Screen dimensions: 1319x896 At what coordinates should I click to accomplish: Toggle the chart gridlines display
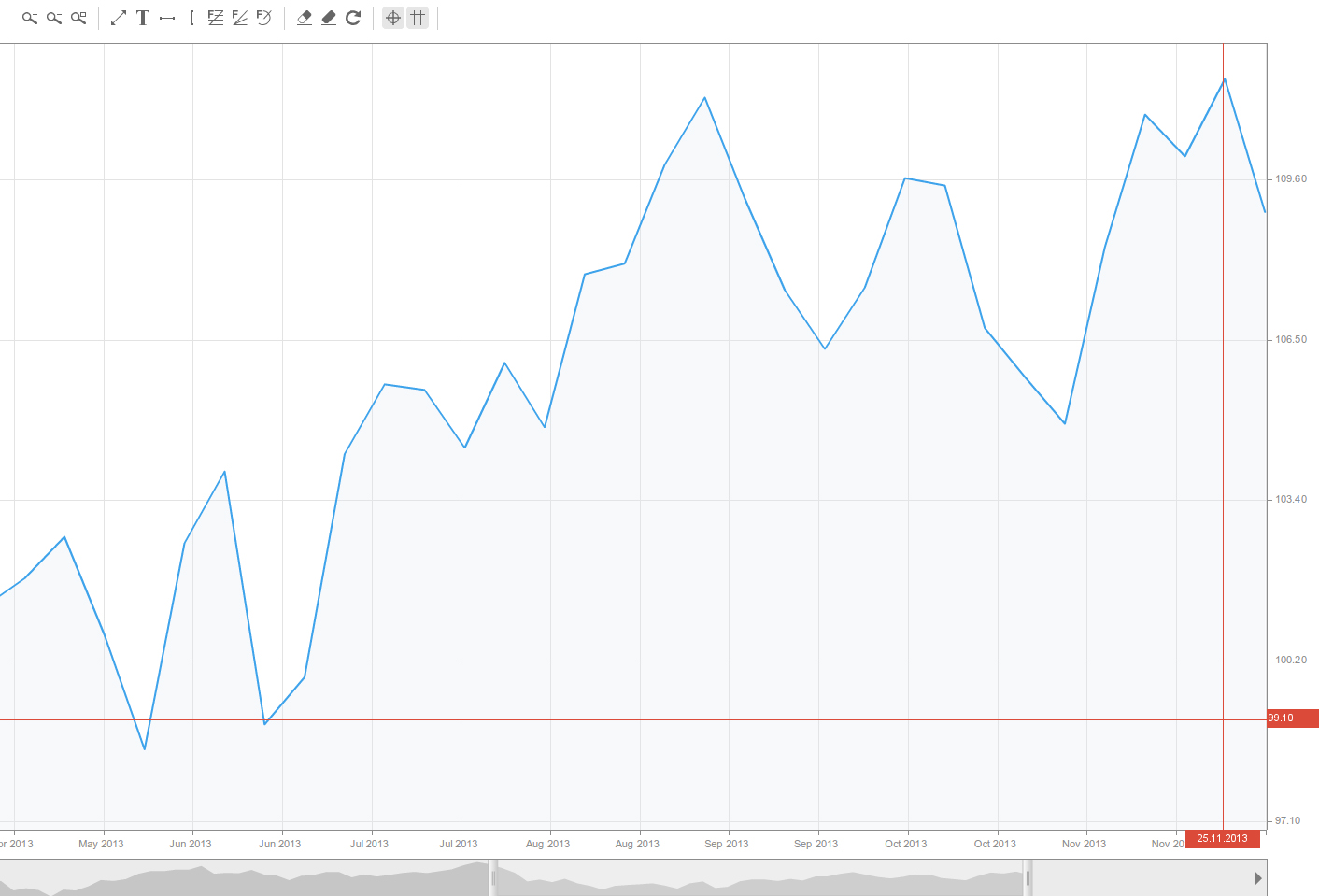418,17
